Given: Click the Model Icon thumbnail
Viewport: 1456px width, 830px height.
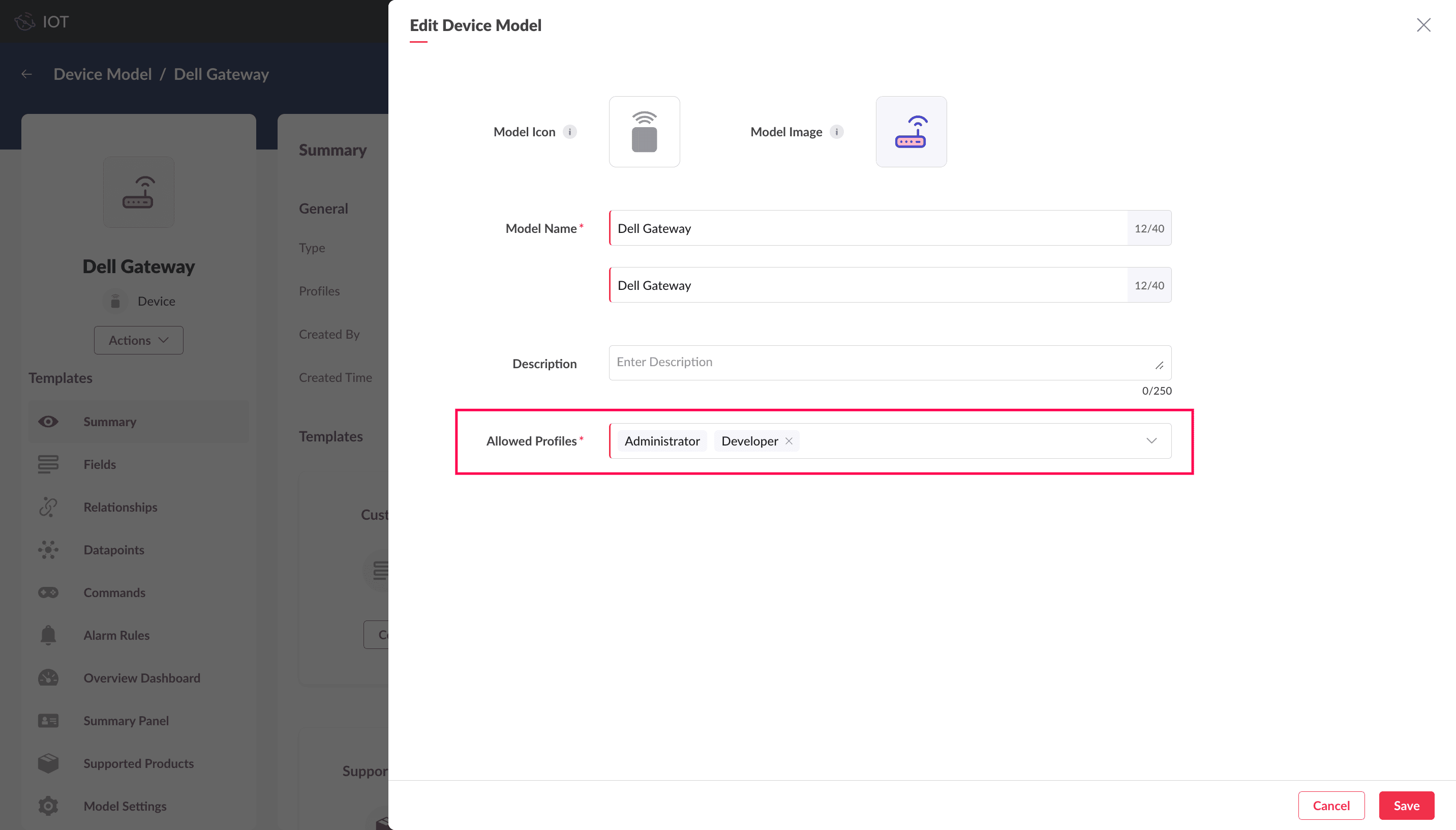Looking at the screenshot, I should tap(644, 132).
